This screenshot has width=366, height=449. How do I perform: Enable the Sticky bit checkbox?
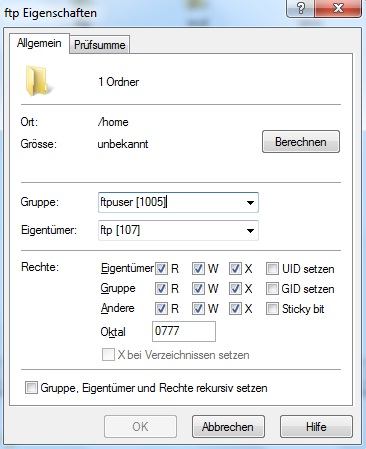tap(272, 309)
